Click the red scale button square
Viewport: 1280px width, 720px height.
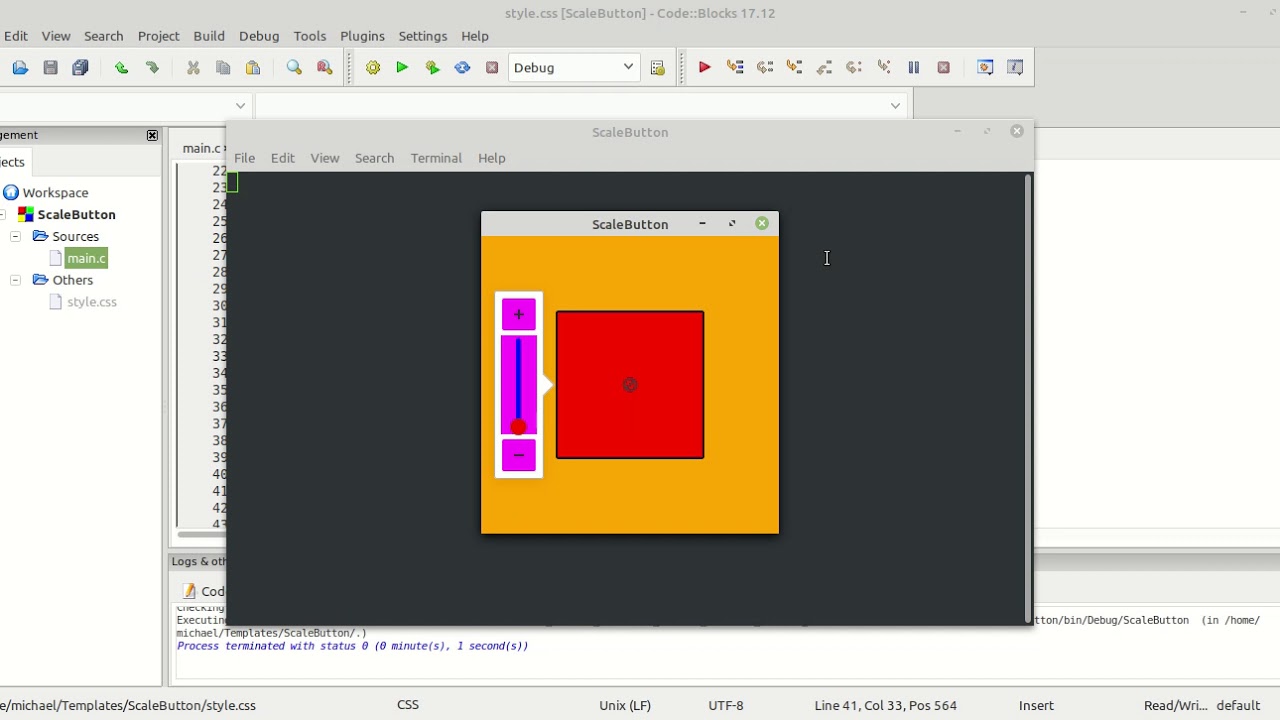[630, 385]
